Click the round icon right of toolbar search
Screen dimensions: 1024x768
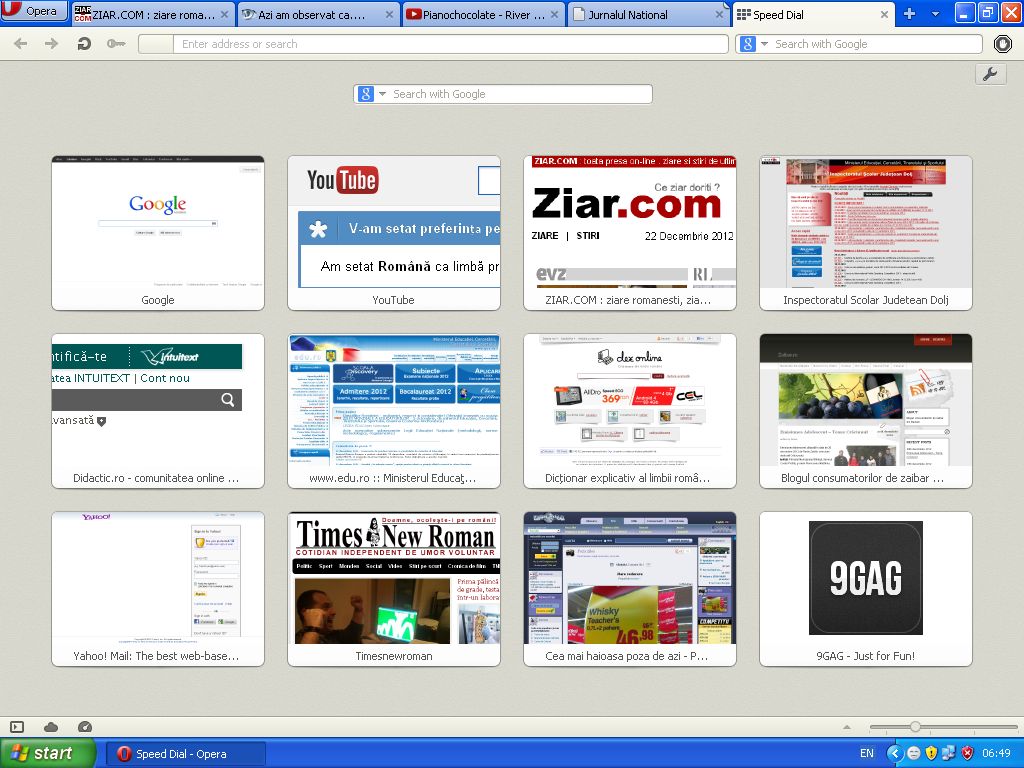(x=1002, y=44)
